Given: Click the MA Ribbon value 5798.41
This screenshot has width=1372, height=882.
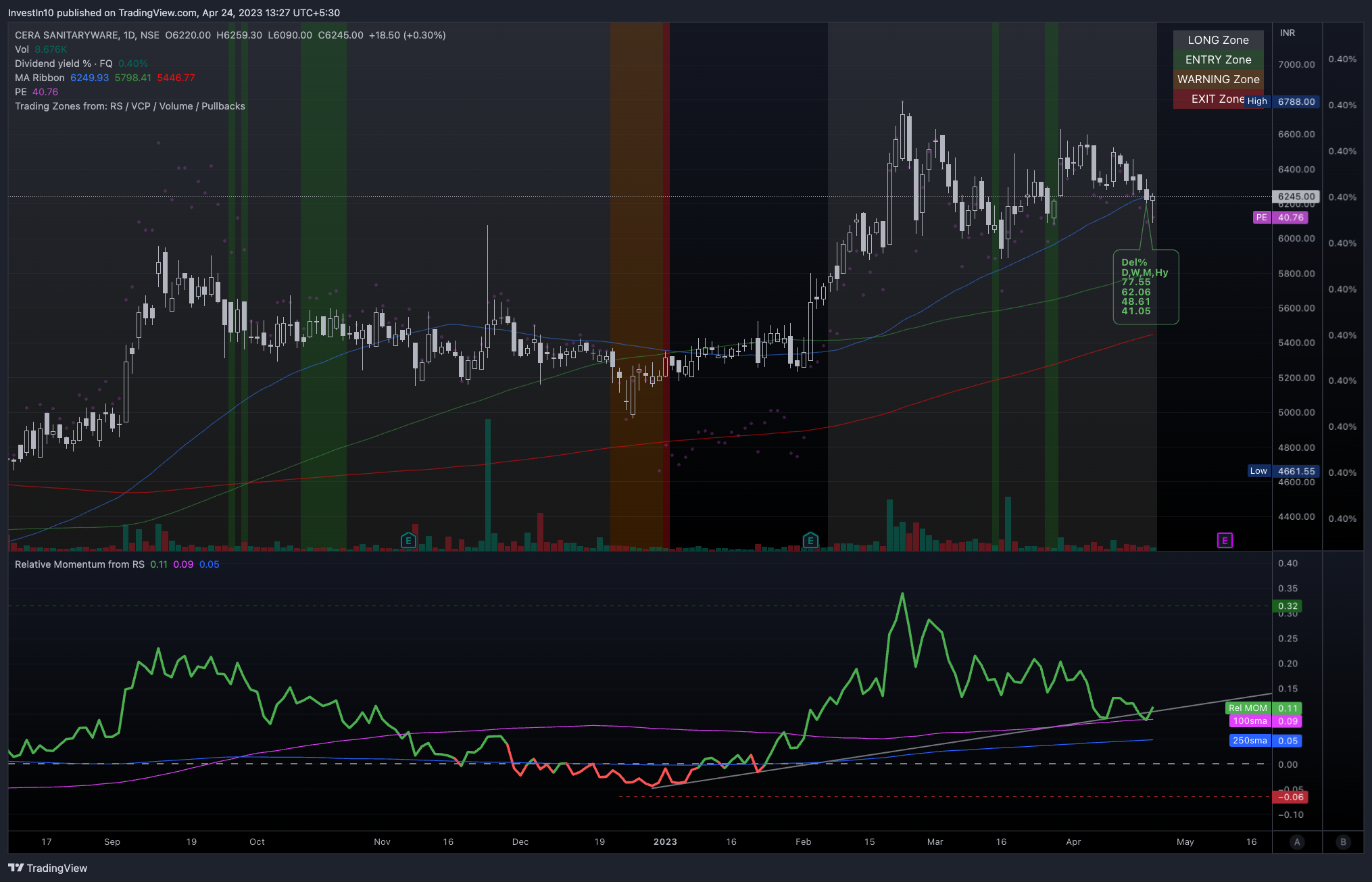Looking at the screenshot, I should (133, 78).
